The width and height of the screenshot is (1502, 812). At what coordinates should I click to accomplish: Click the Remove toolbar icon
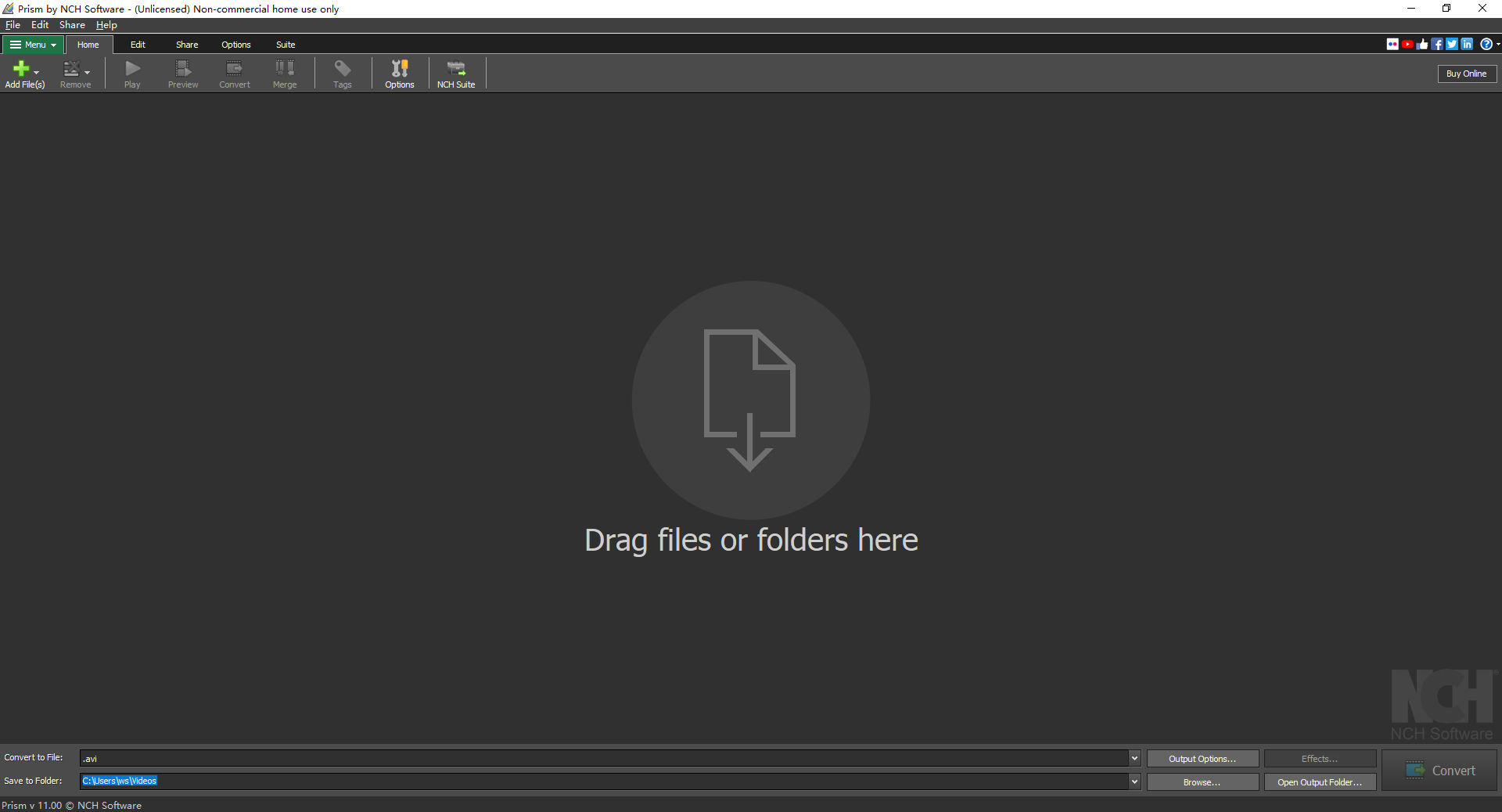71,68
